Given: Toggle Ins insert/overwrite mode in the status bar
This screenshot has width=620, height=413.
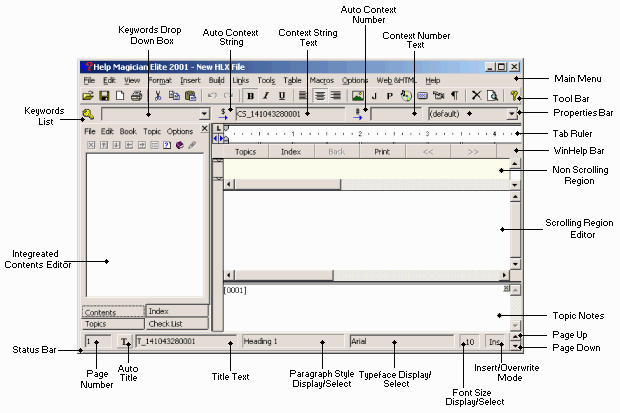Looking at the screenshot, I should point(495,341).
